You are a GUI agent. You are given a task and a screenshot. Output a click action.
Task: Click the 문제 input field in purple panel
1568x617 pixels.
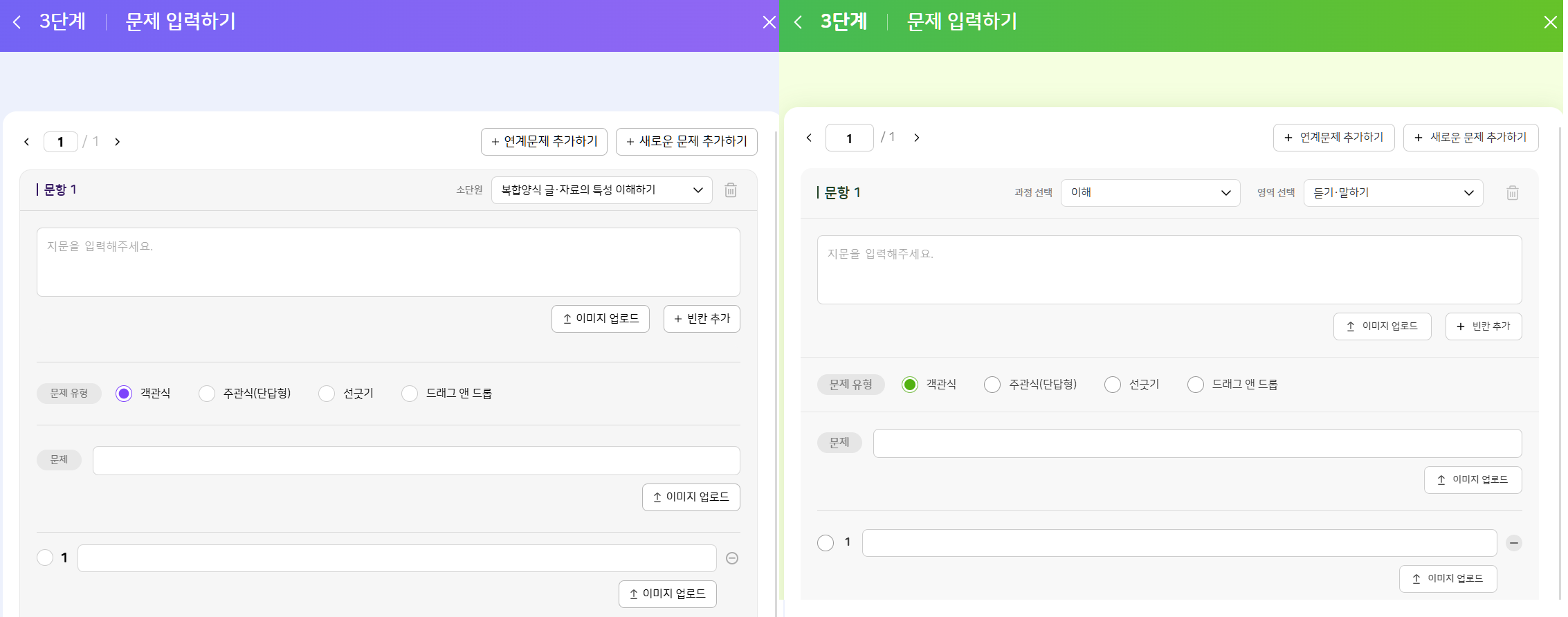(416, 461)
